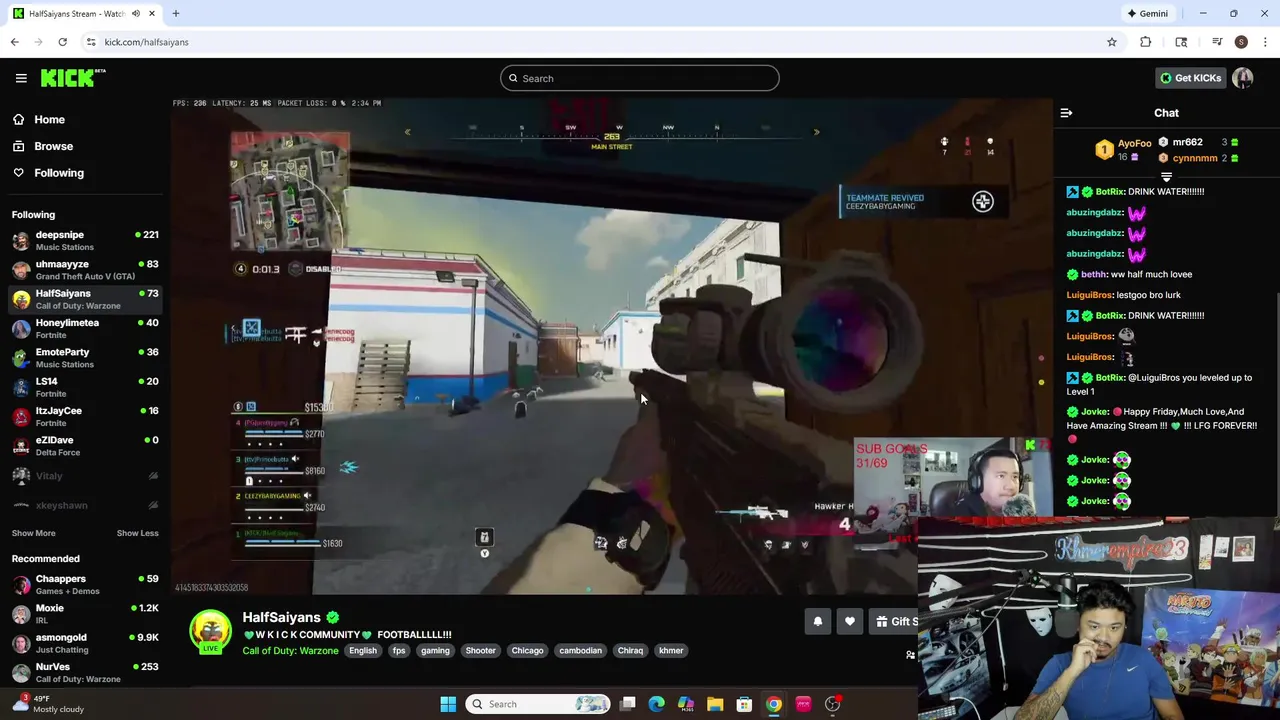This screenshot has height=720, width=1280.
Task: Open the NurVes recommended channel
Action: [x=85, y=672]
